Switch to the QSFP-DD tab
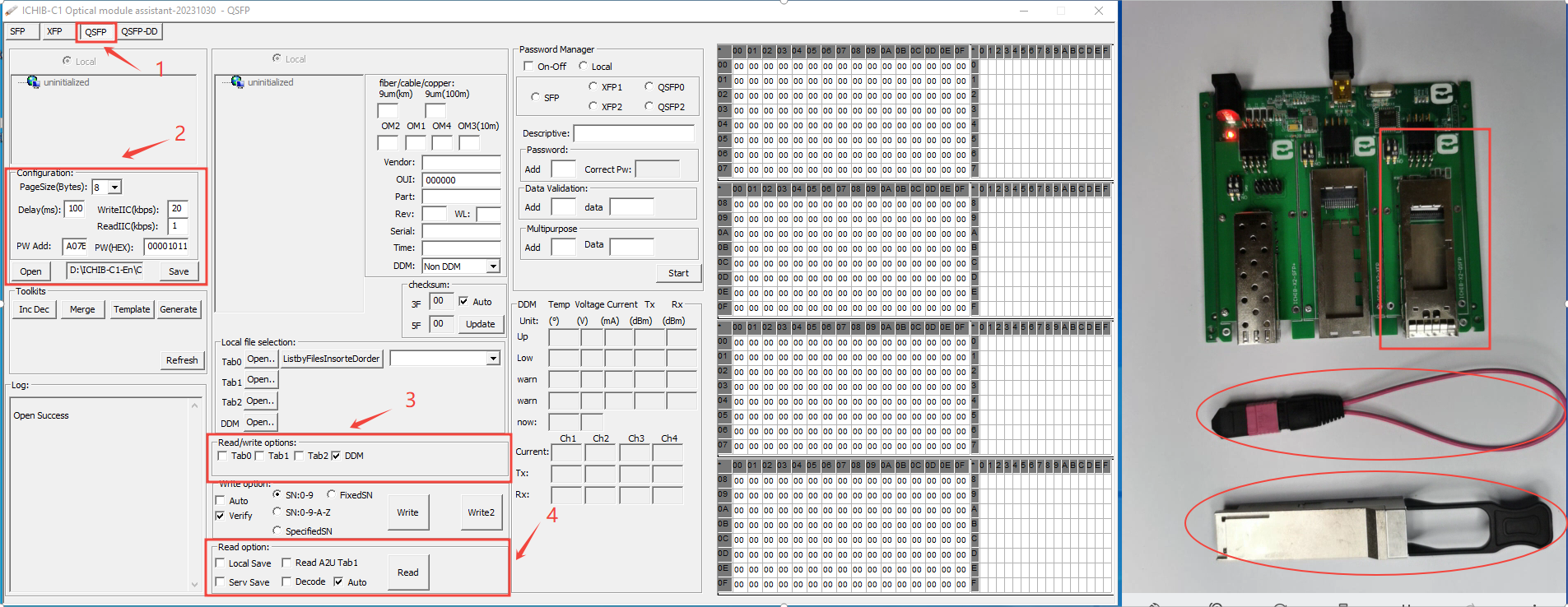This screenshot has width=1568, height=607. pos(139,32)
